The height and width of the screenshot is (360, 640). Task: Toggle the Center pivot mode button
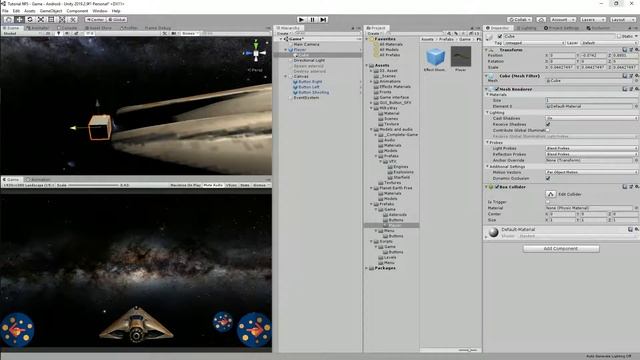point(95,19)
